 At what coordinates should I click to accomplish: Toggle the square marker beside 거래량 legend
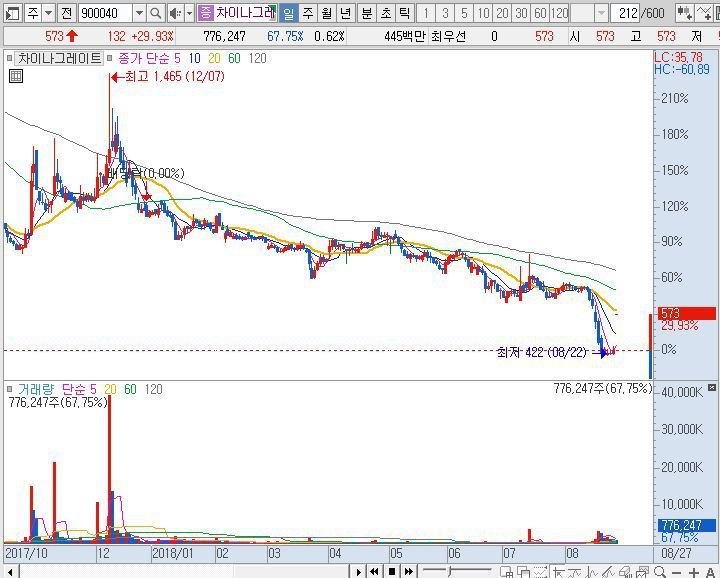click(x=10, y=389)
